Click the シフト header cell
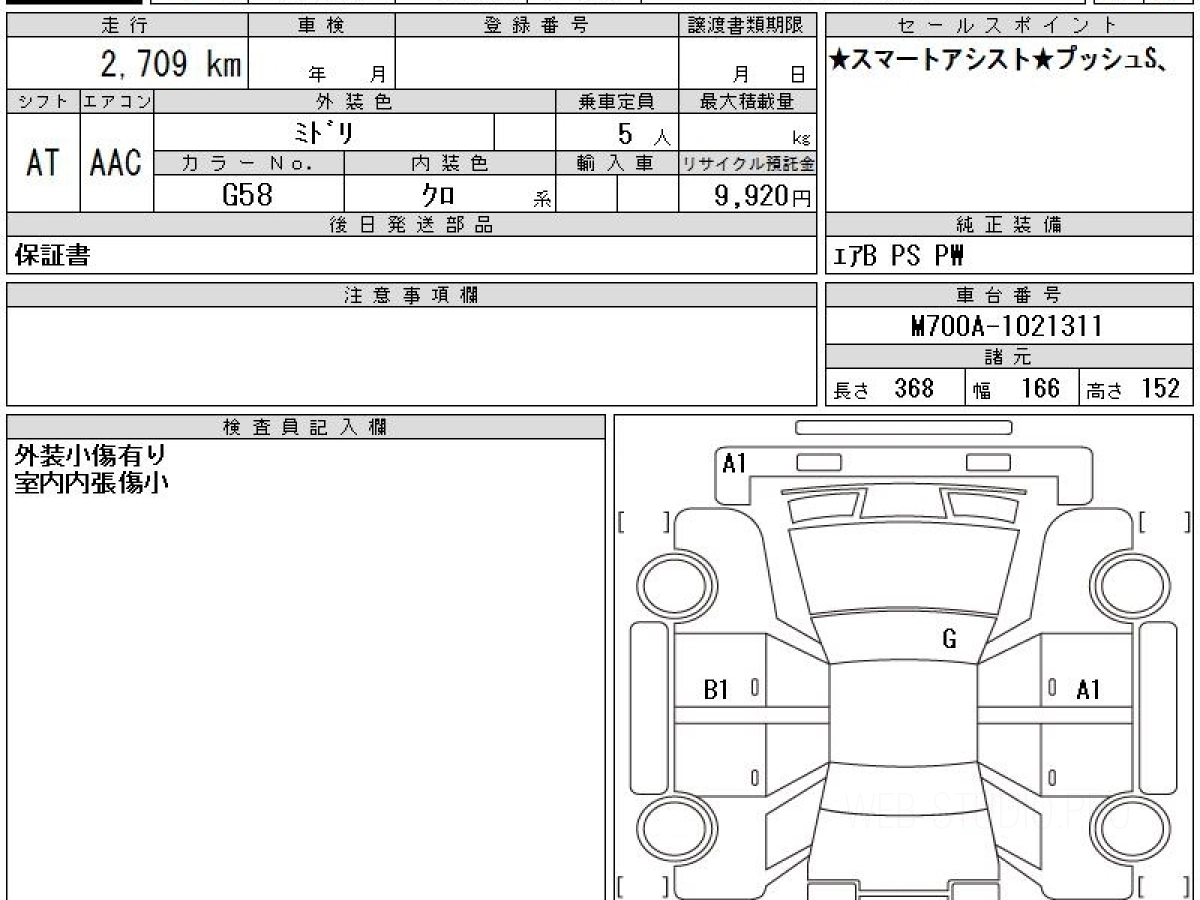Screen dimensions: 1200x900 click(43, 101)
